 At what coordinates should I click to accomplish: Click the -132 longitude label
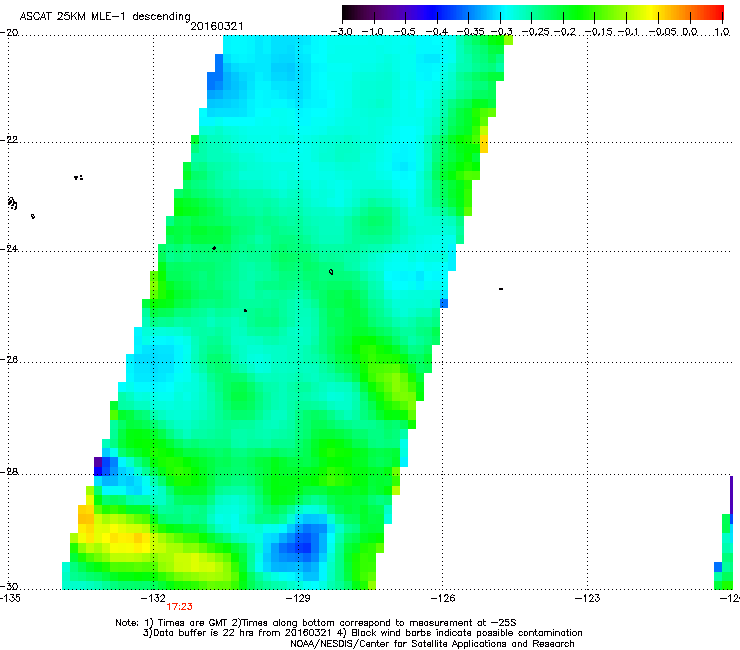[153, 598]
